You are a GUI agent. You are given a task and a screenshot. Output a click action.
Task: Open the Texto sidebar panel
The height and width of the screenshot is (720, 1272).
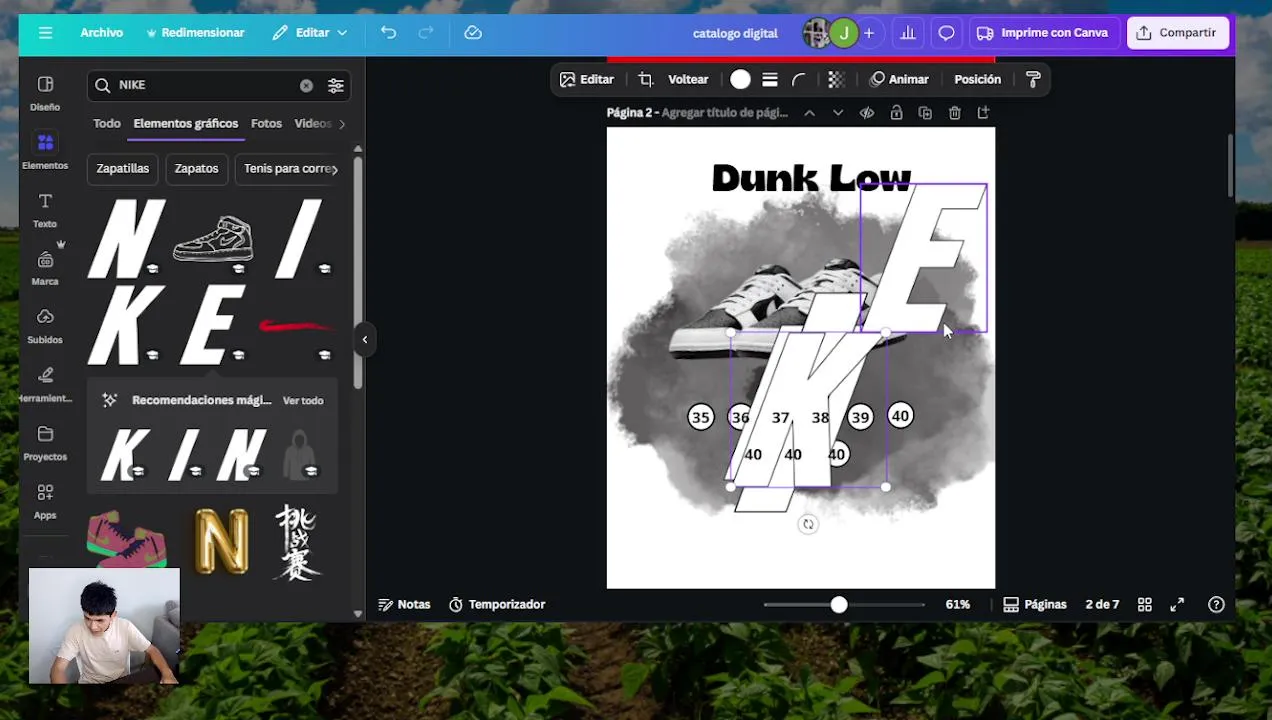pos(45,210)
